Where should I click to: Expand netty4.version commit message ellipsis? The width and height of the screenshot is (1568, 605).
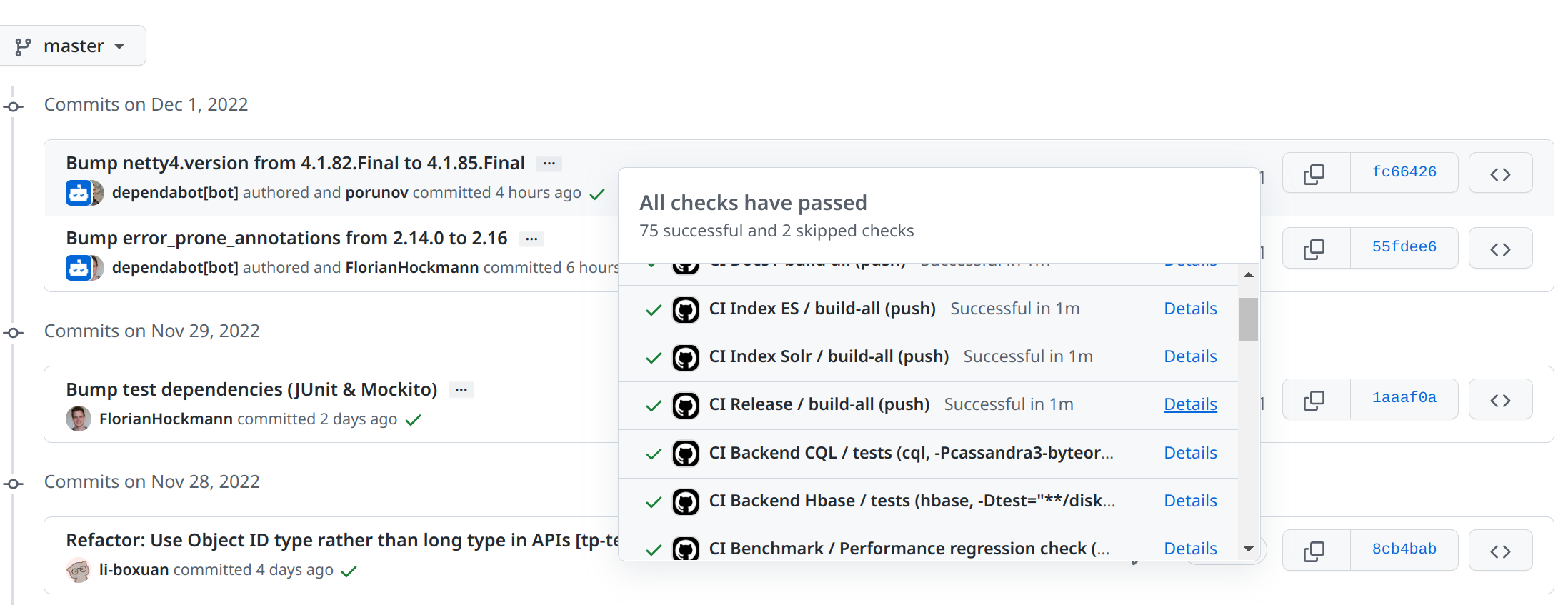pyautogui.click(x=549, y=164)
